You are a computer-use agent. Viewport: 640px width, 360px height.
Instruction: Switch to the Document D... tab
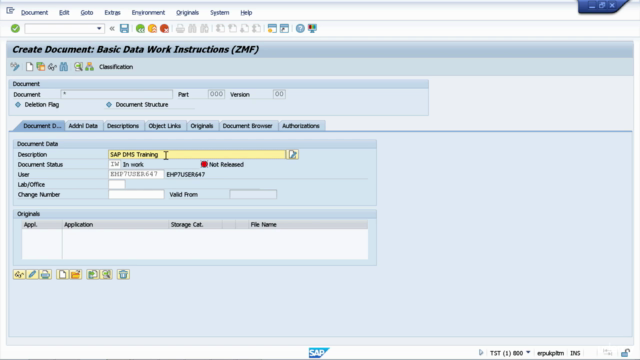click(x=42, y=126)
